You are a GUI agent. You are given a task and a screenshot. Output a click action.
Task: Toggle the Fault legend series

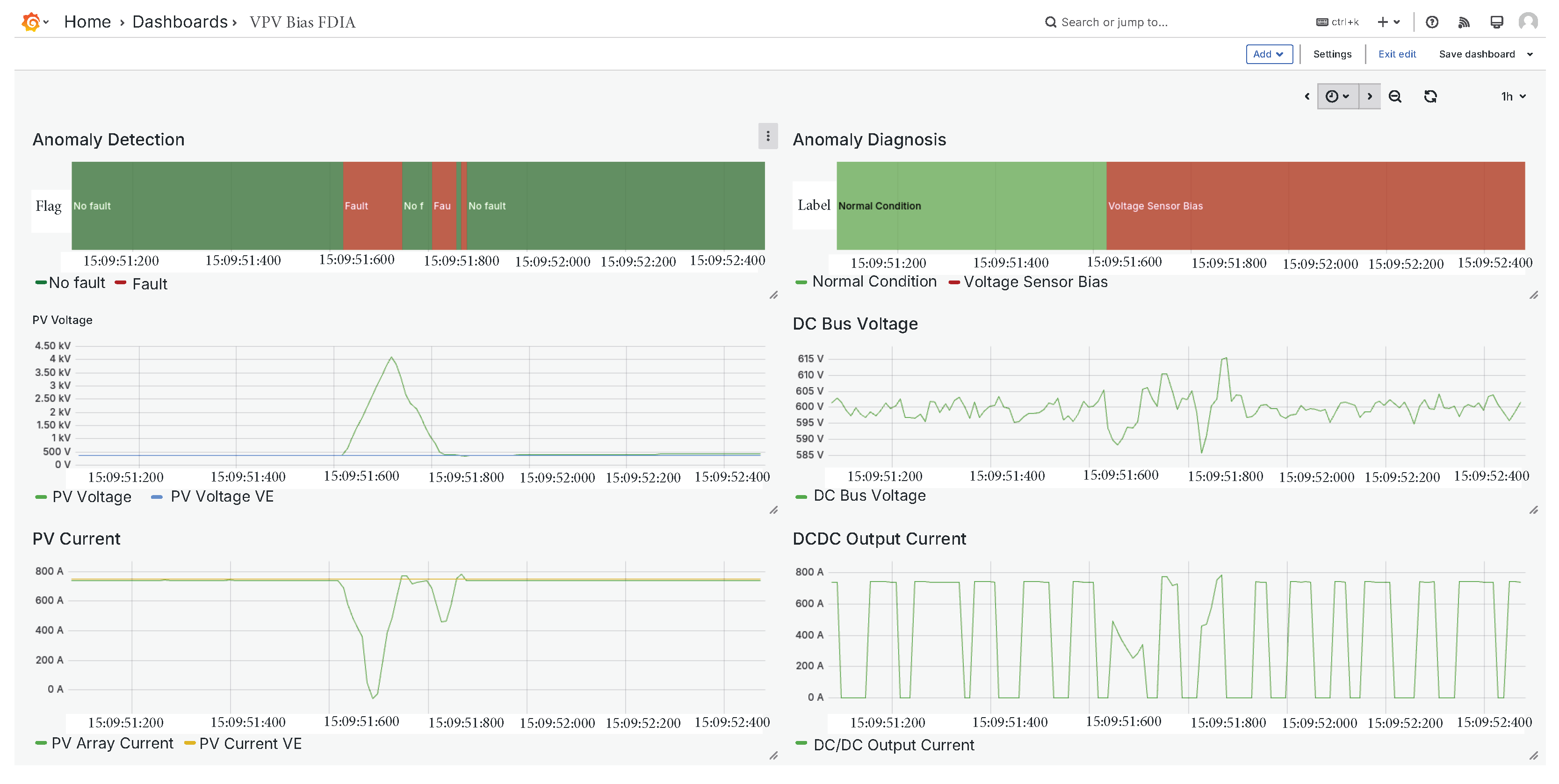141,284
